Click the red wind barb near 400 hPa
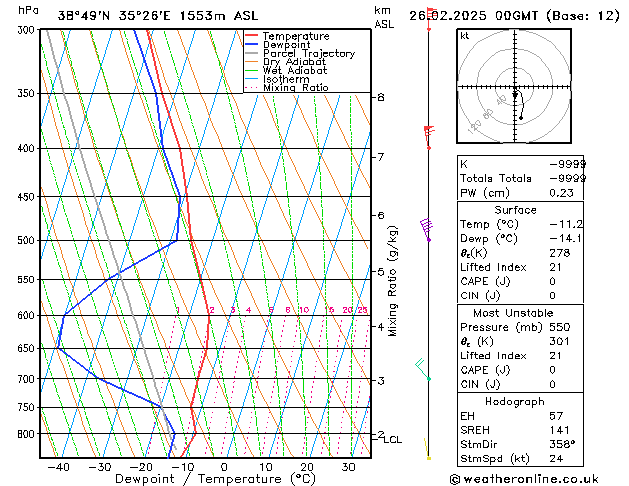The width and height of the screenshot is (629, 486). pos(429,138)
